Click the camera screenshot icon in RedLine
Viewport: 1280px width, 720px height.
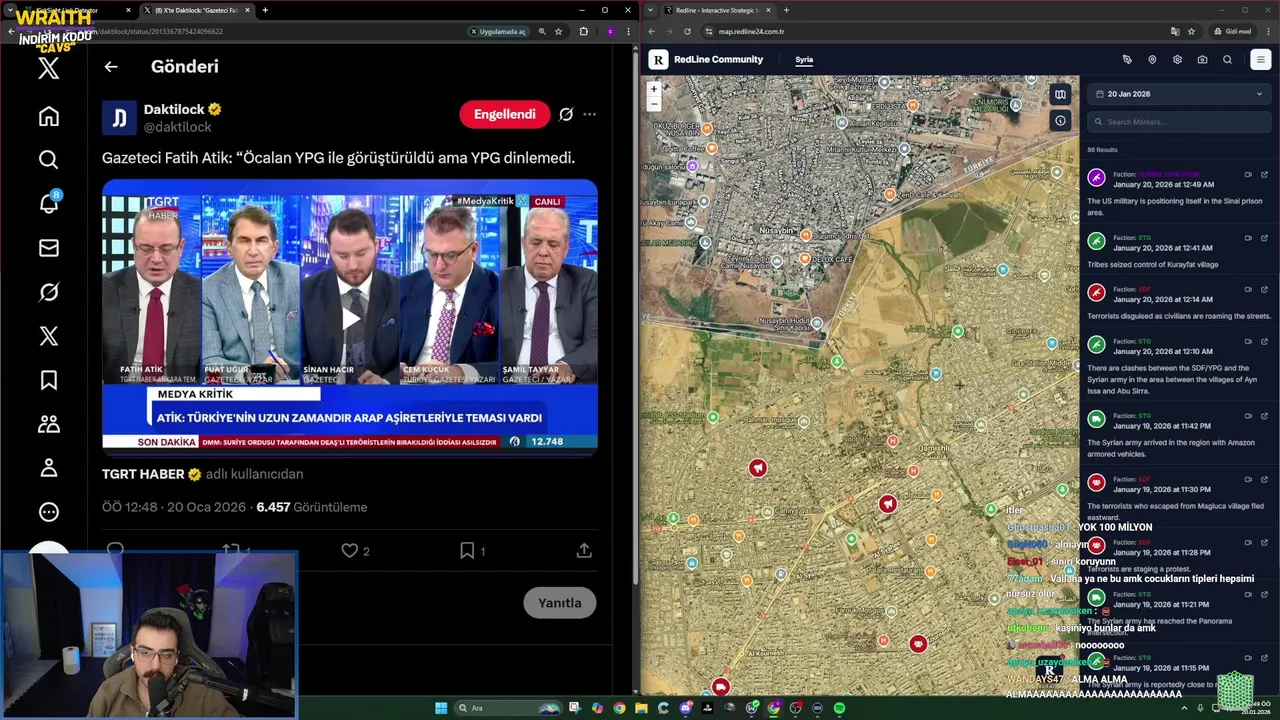[x=1202, y=60]
